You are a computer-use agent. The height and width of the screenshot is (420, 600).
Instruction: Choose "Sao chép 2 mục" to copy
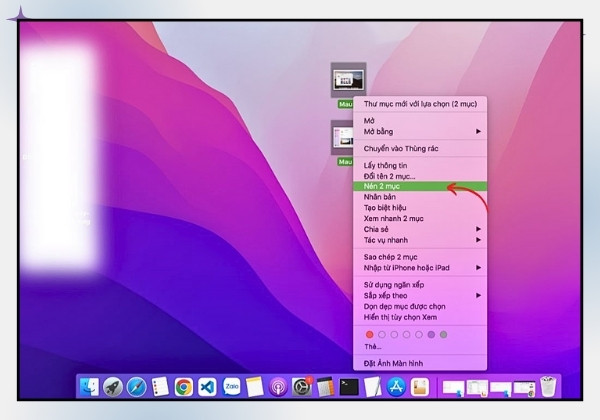tap(420, 257)
